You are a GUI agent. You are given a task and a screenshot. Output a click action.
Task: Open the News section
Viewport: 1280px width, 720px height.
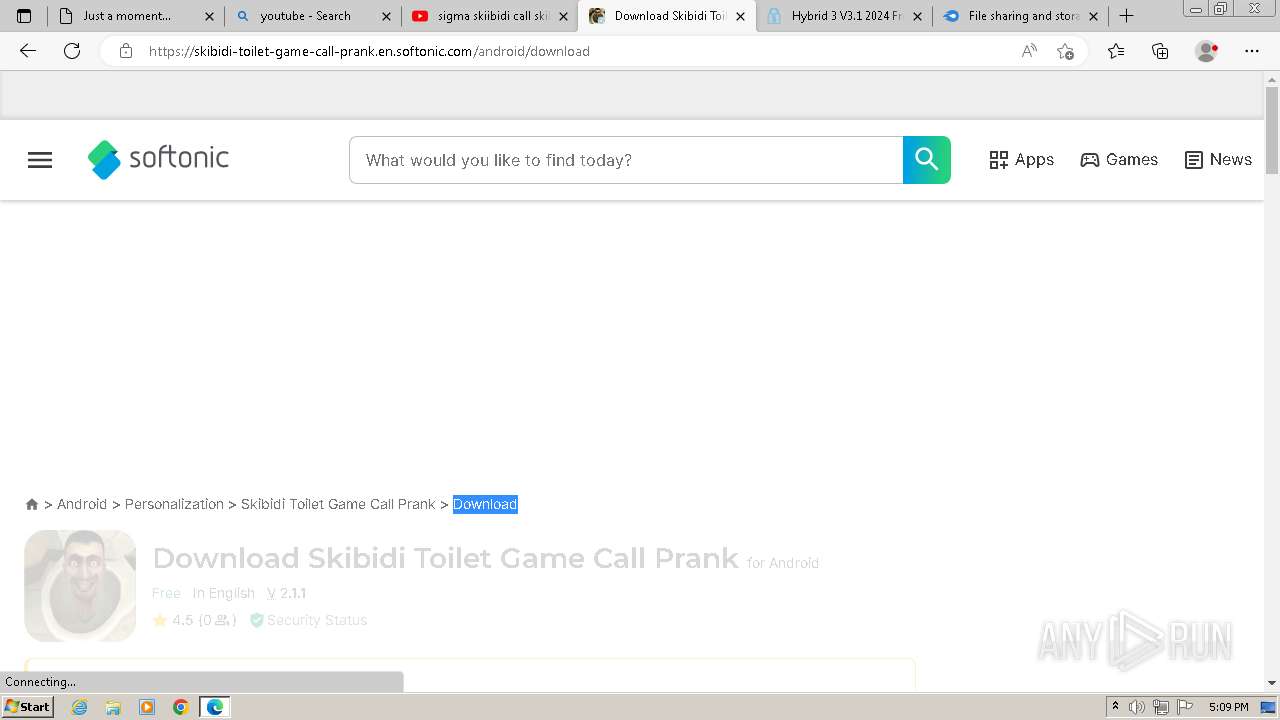pos(1218,160)
